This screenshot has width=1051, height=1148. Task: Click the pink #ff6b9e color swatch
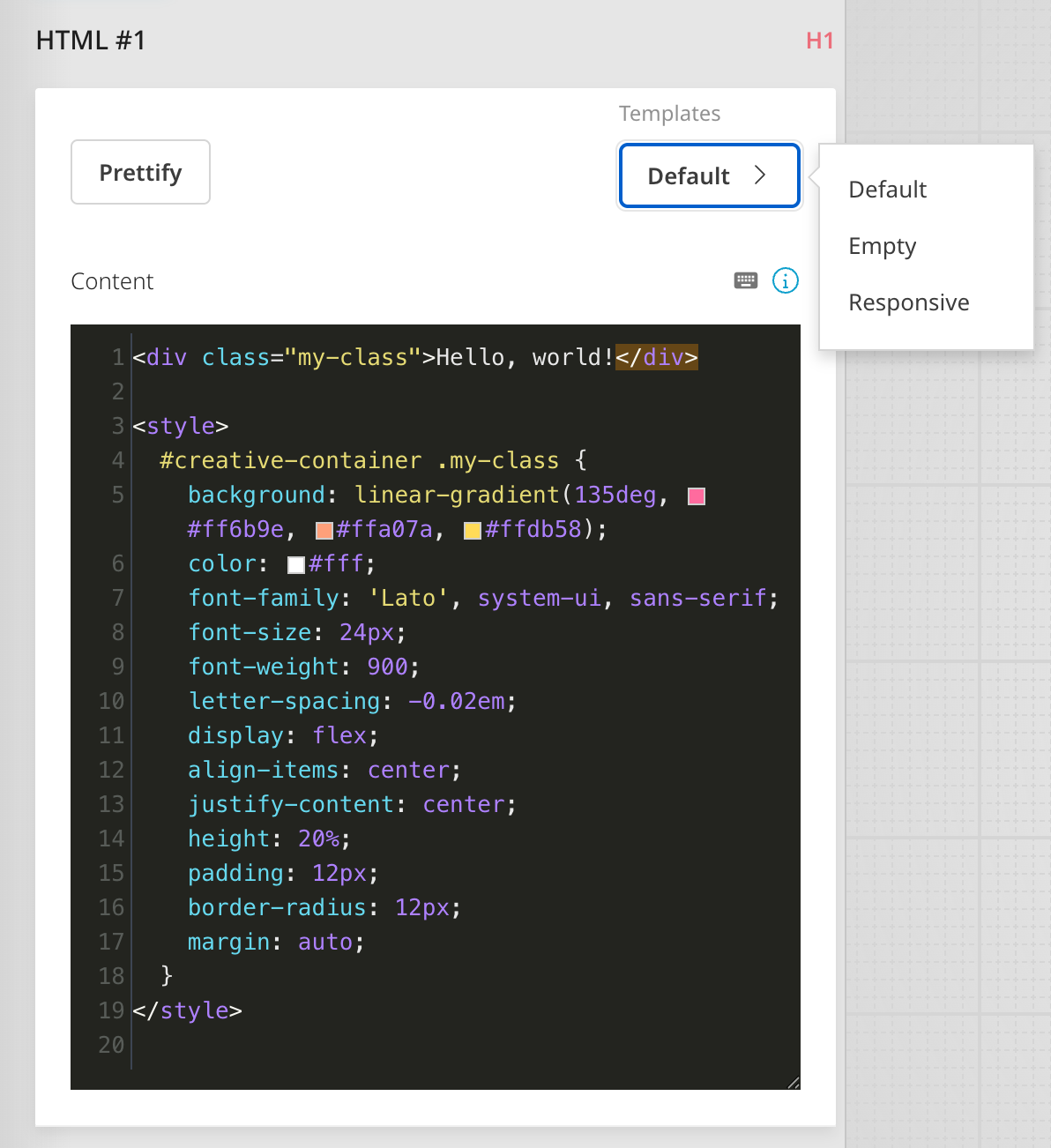coord(696,496)
